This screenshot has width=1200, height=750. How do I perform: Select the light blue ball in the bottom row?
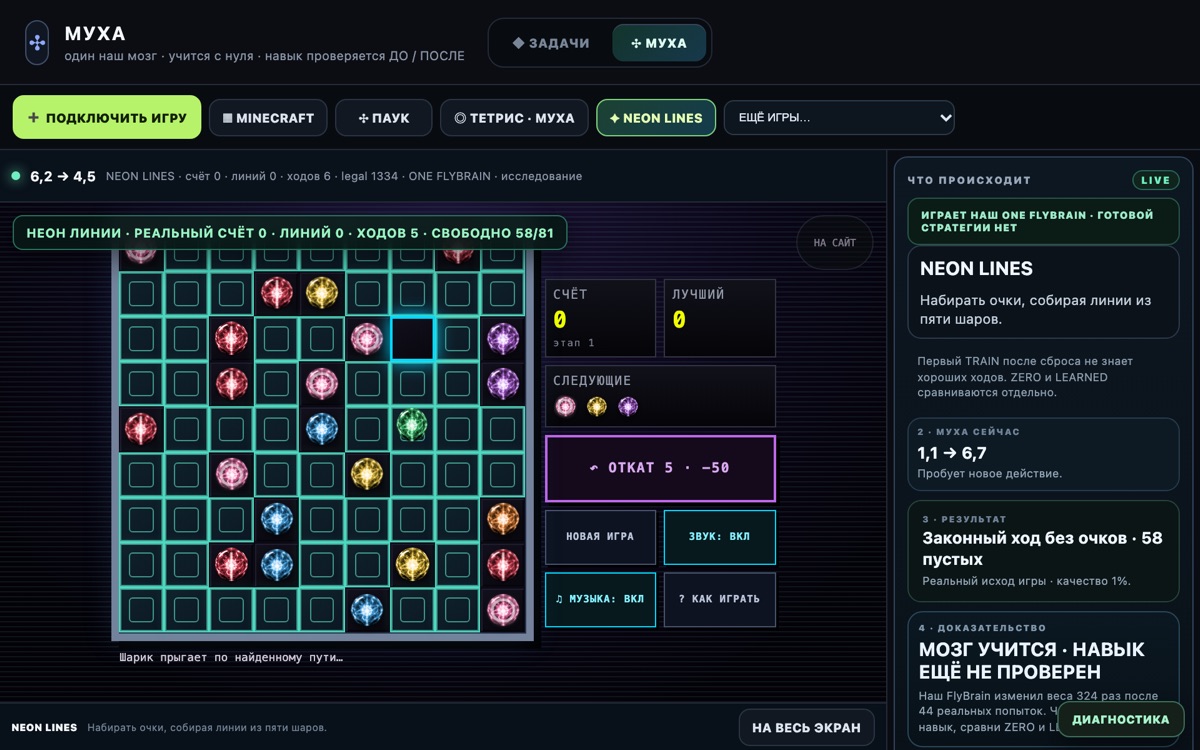(x=367, y=609)
